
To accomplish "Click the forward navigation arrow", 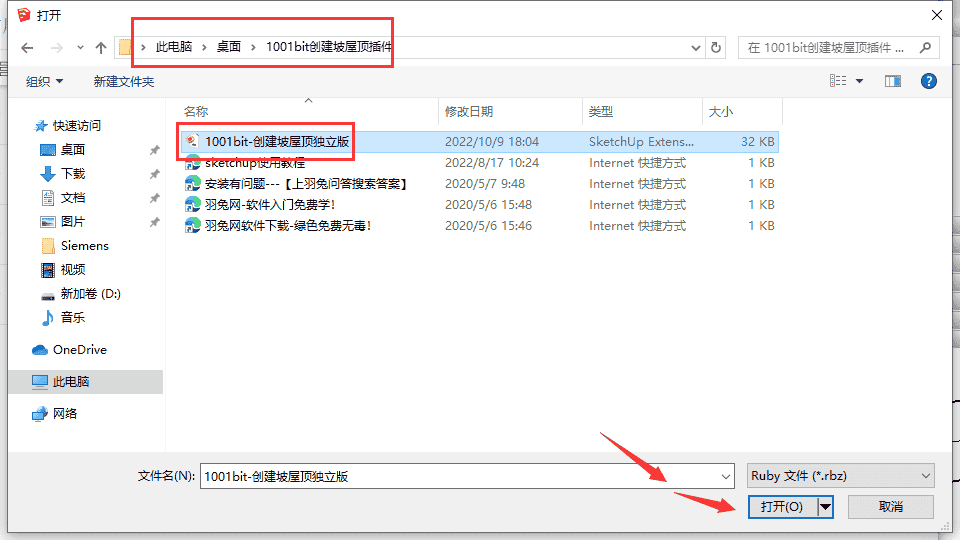I will 56,48.
